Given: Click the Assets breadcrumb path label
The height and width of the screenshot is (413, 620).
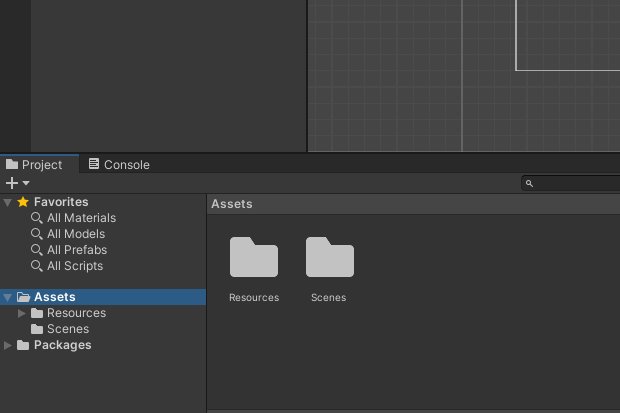Looking at the screenshot, I should 231,204.
